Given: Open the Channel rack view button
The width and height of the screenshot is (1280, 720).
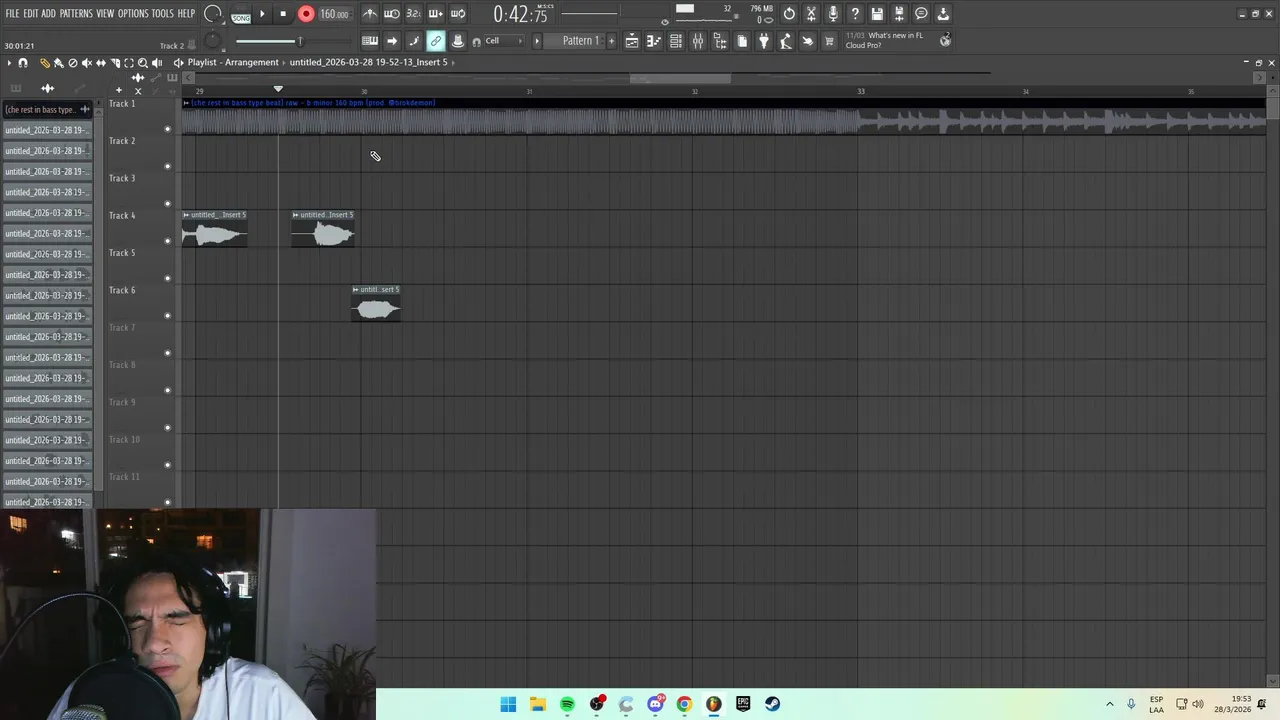Looking at the screenshot, I should [x=676, y=41].
